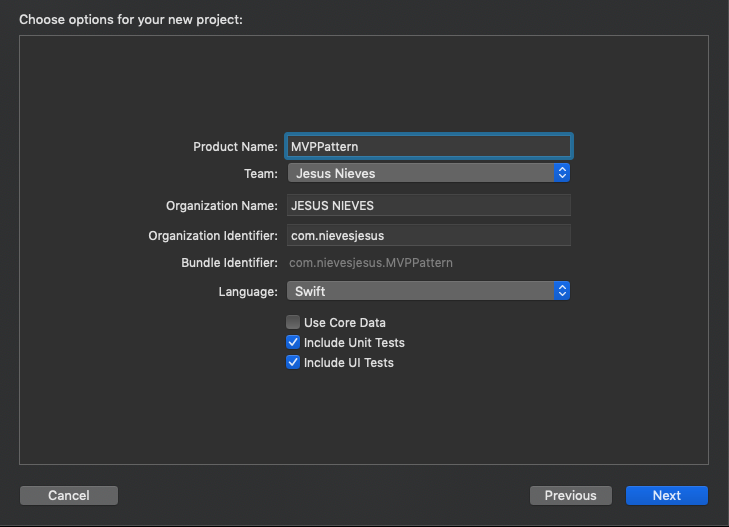Open the Language dropdown set to Swift

pos(421,291)
